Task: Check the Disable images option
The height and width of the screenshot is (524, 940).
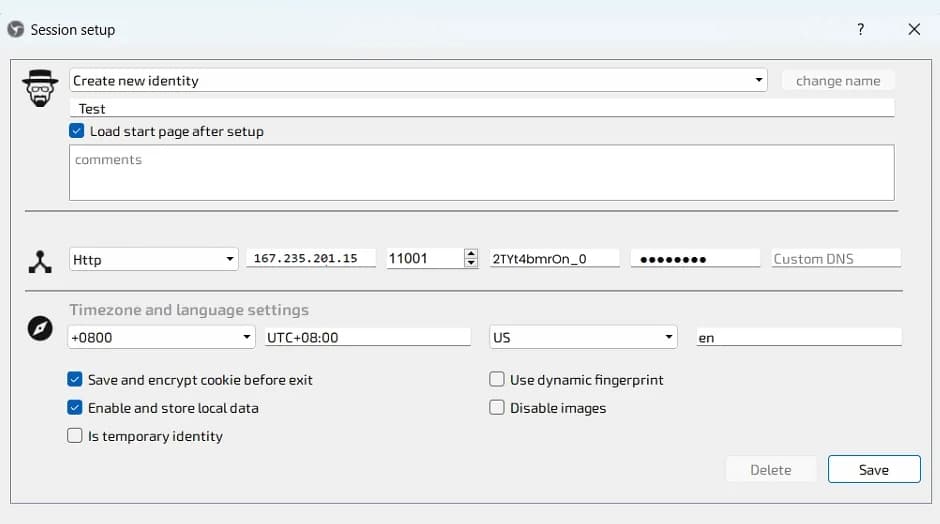Action: [x=497, y=408]
